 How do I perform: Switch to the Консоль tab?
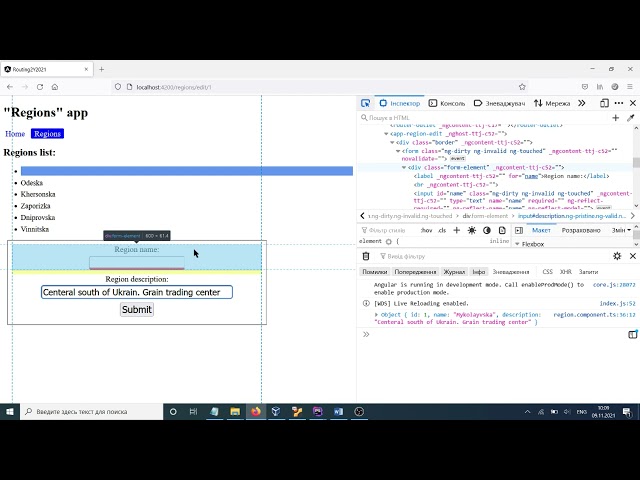pos(447,103)
